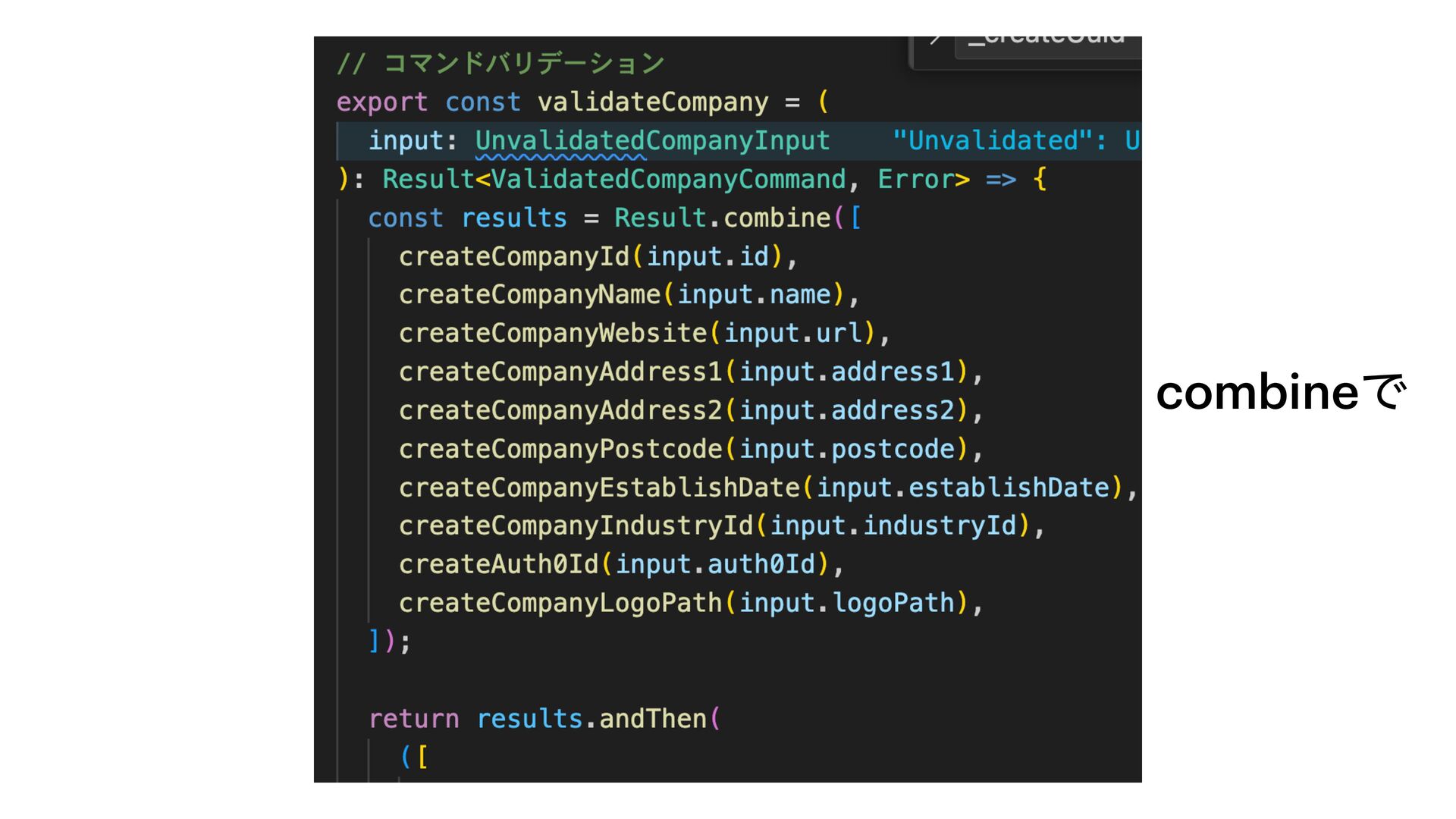Click the createCompanyName function call
1456x819 pixels.
point(529,295)
